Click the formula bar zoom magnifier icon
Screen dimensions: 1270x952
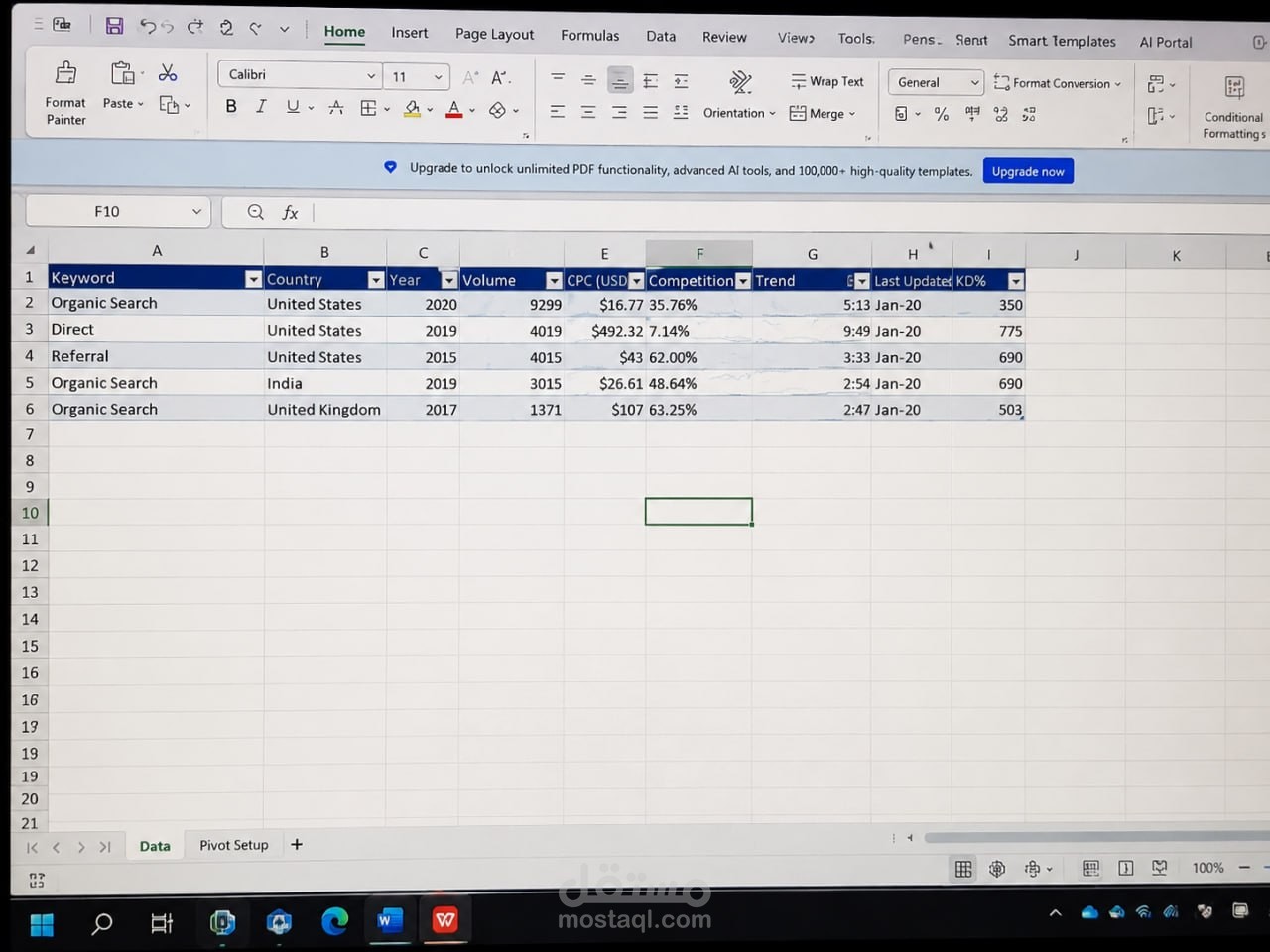click(x=256, y=212)
